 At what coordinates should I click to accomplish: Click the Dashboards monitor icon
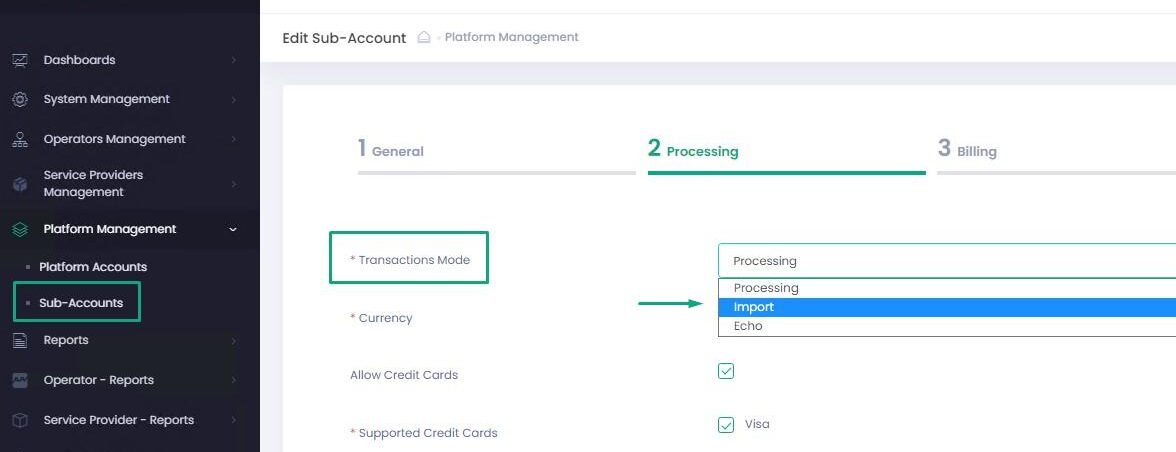pos(19,60)
